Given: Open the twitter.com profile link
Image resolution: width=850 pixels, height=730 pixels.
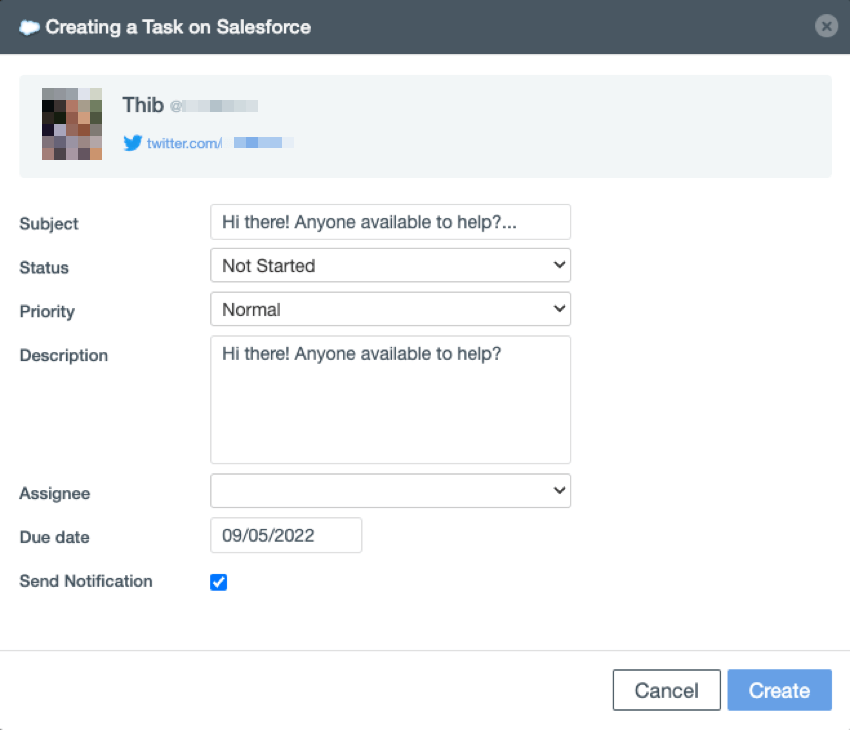Looking at the screenshot, I should point(185,143).
